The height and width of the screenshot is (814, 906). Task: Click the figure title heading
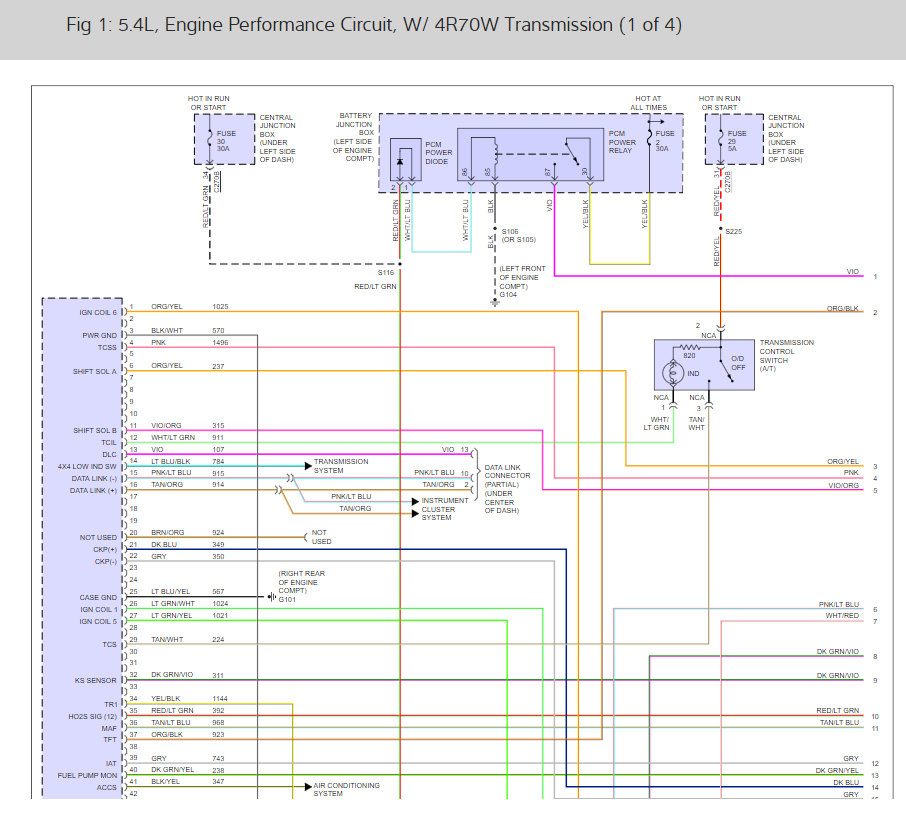click(x=374, y=25)
